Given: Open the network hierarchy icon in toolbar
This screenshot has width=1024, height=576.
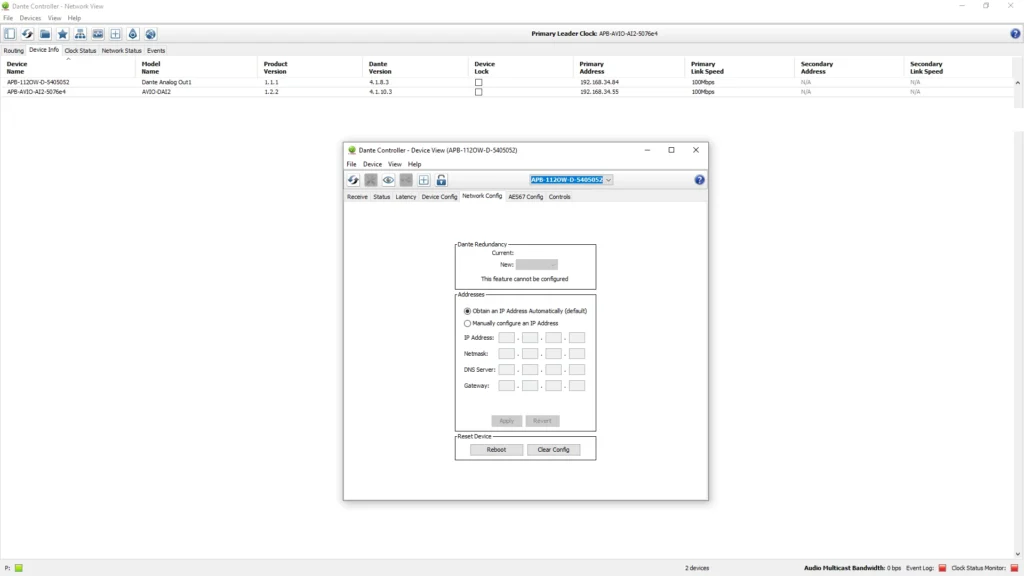Looking at the screenshot, I should [x=80, y=34].
